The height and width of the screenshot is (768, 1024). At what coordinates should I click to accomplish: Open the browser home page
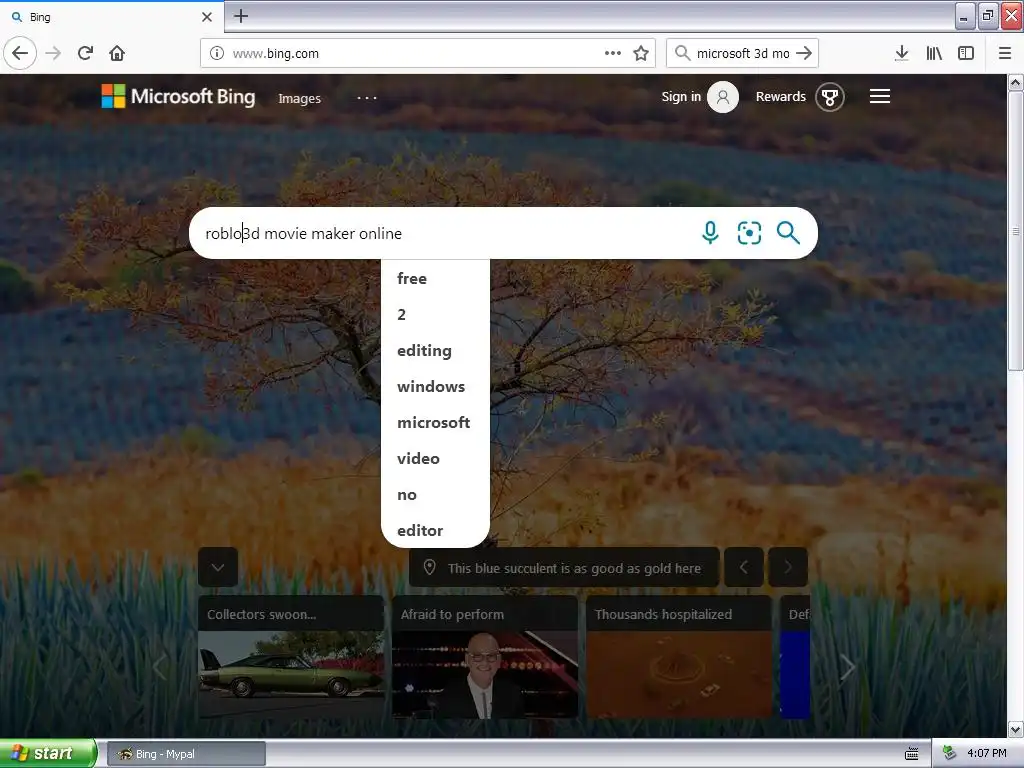(117, 53)
